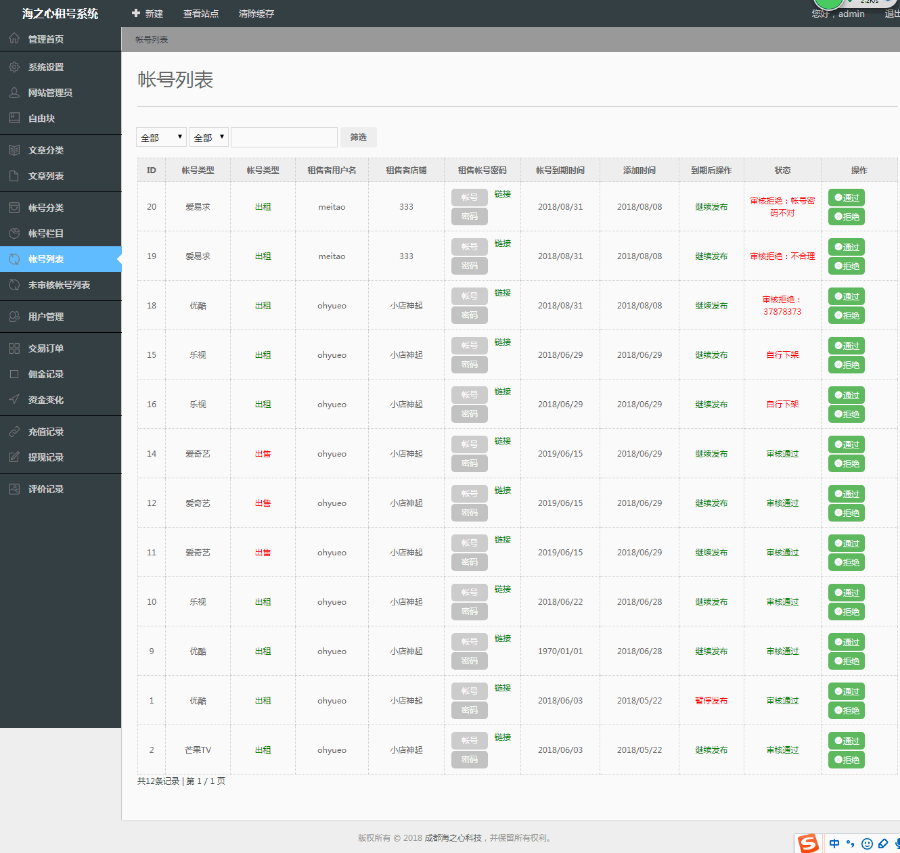Click the search text field beside 筛选
The height and width of the screenshot is (853, 900).
[284, 137]
